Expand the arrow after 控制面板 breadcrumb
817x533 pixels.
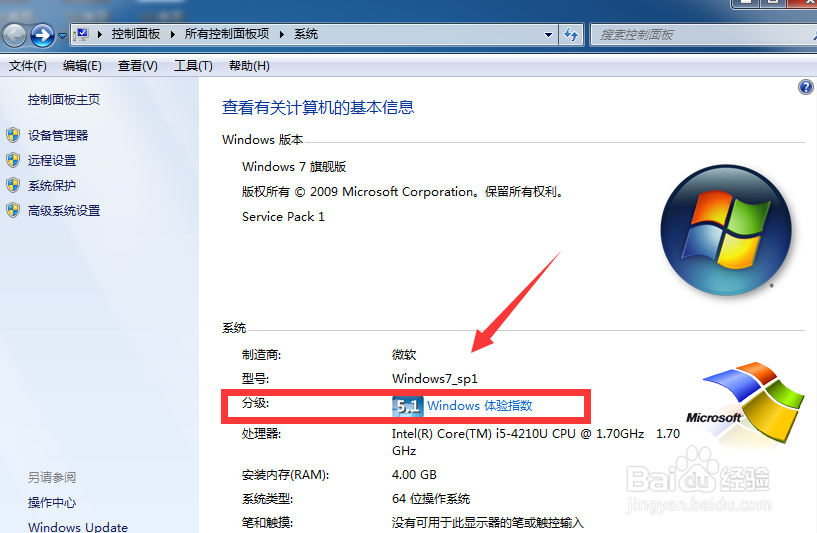(172, 34)
